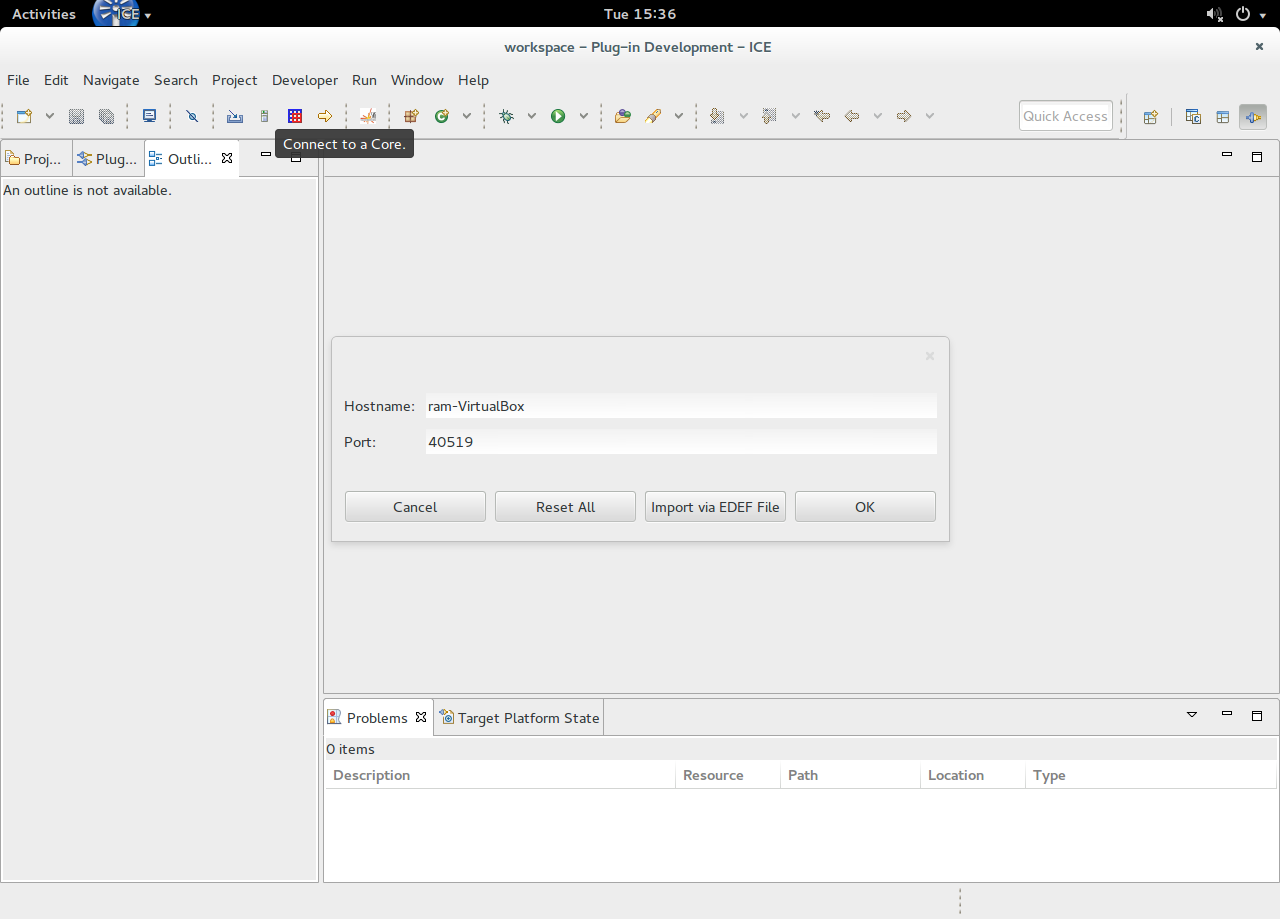Click the Save All toolbar icon

pos(106,116)
